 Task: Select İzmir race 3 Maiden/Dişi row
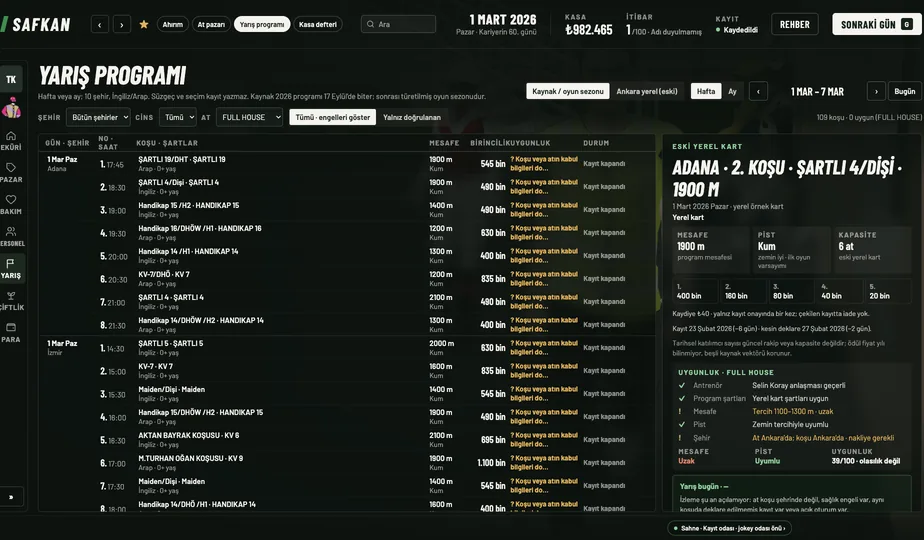pos(347,394)
